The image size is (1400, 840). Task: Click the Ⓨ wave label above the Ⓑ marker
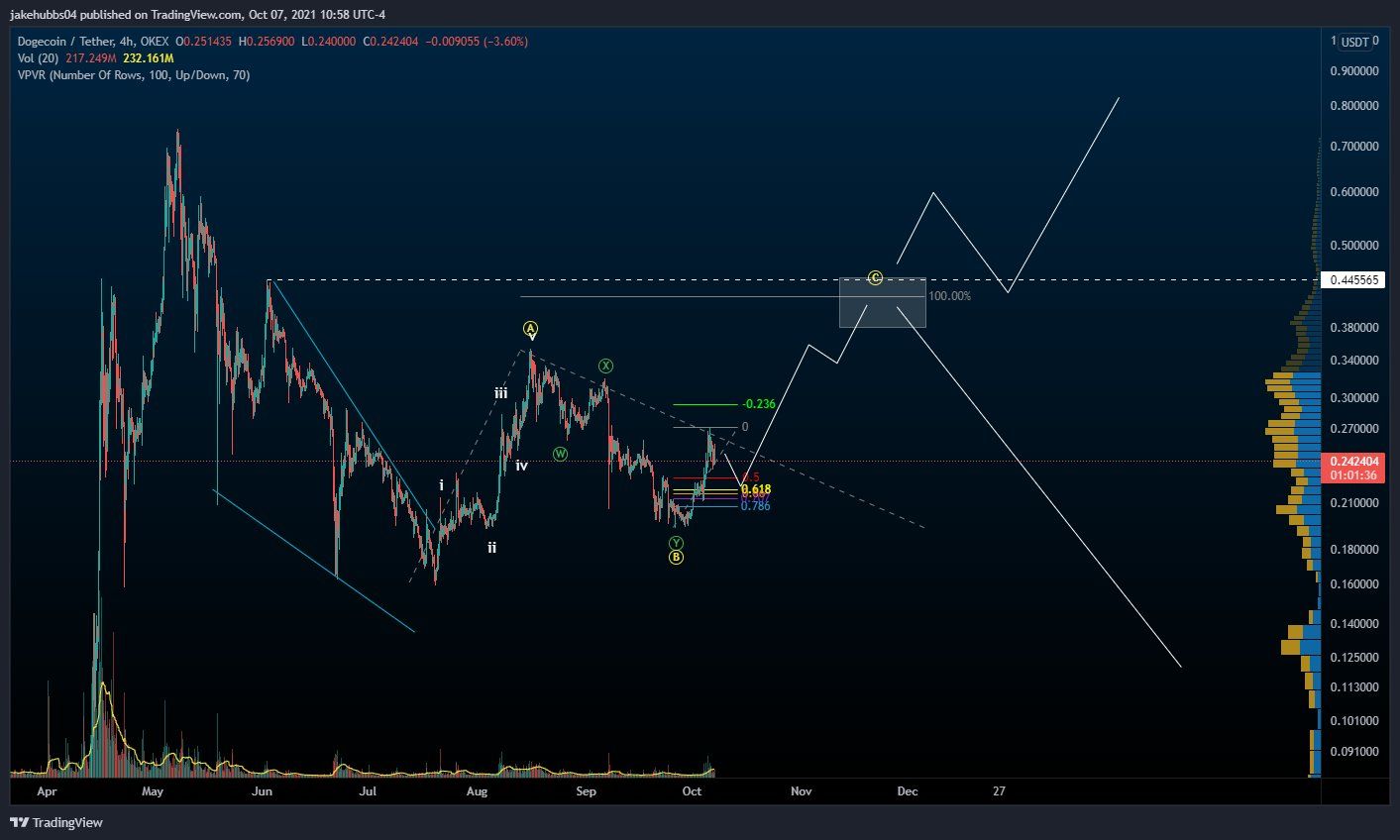tap(675, 543)
